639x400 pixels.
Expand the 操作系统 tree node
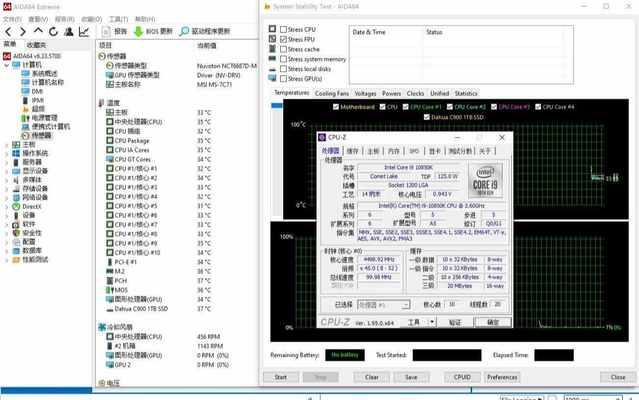7,153
